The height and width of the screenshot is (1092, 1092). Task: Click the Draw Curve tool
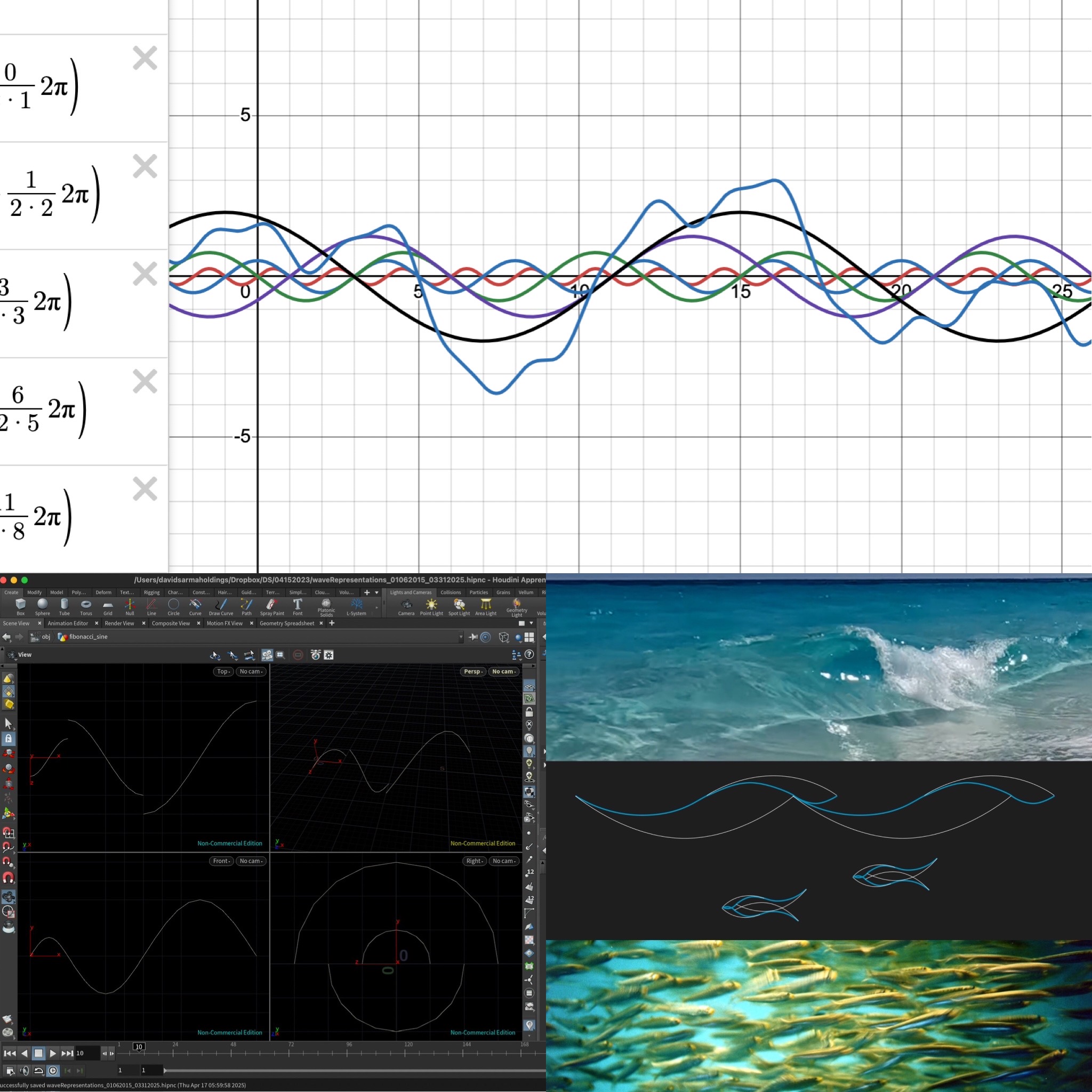pyautogui.click(x=220, y=606)
